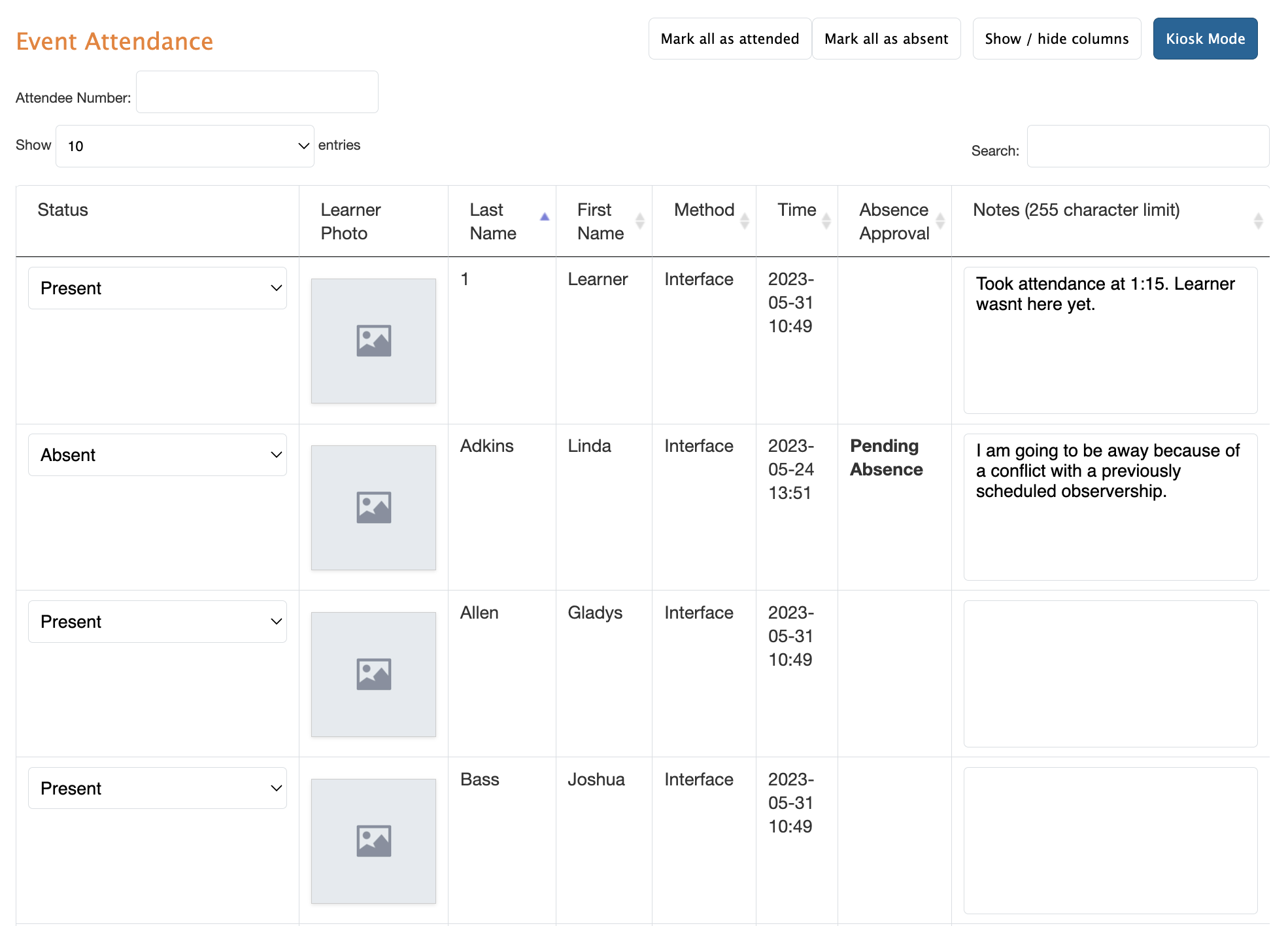Screen dimensions: 1288x926
Task: Click the Attendee Number input field
Action: tap(257, 92)
